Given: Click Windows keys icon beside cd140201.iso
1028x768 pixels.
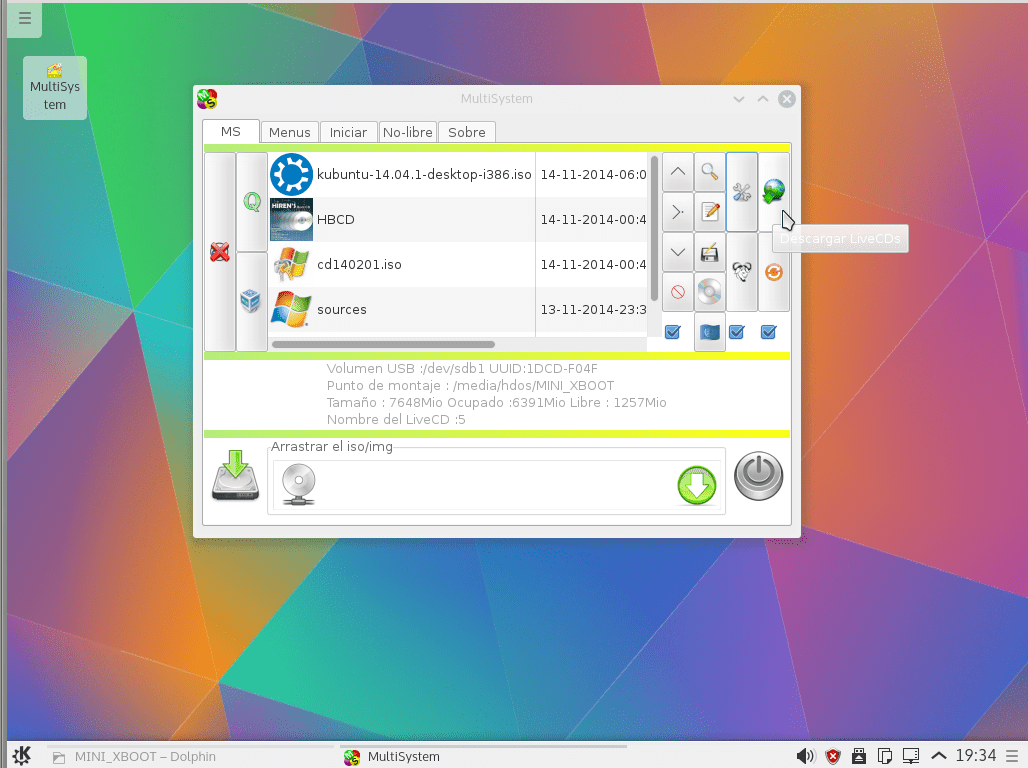Looking at the screenshot, I should [291, 264].
